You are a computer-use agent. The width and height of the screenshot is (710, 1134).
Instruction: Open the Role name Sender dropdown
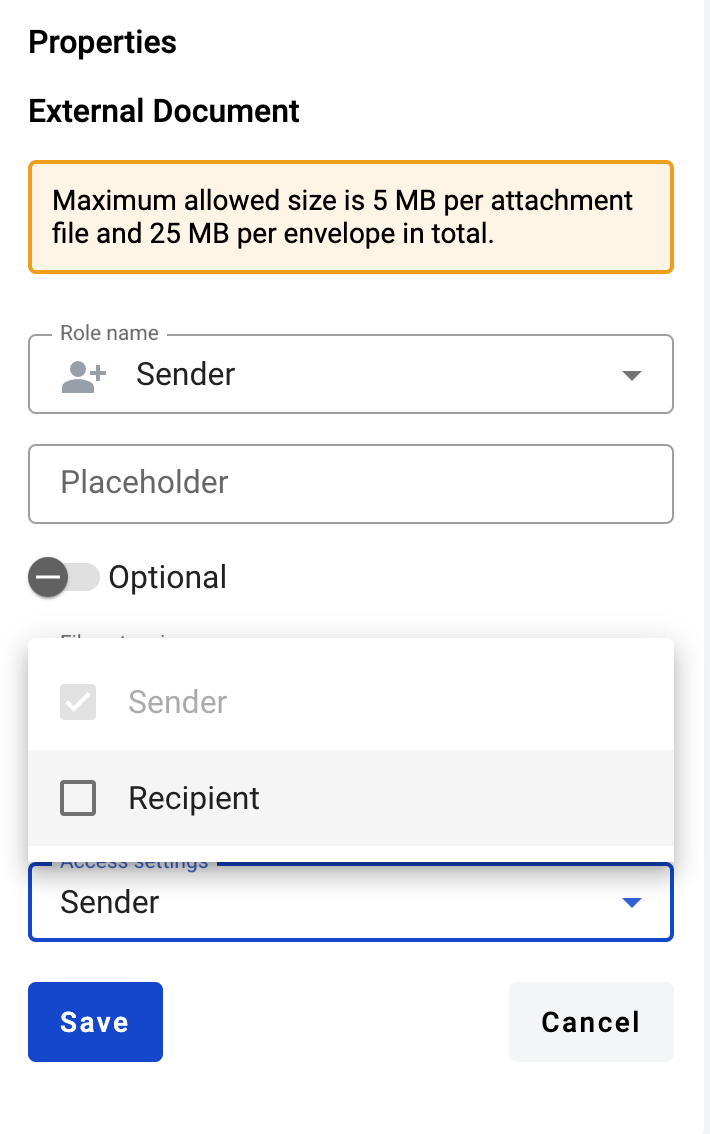click(x=350, y=375)
